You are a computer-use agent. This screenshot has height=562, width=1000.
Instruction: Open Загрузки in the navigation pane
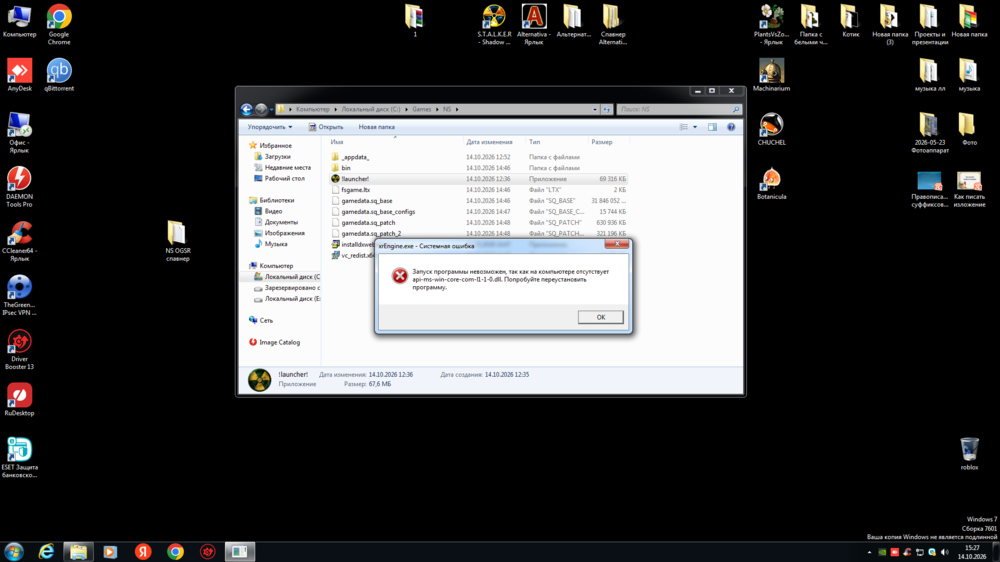(x=277, y=156)
